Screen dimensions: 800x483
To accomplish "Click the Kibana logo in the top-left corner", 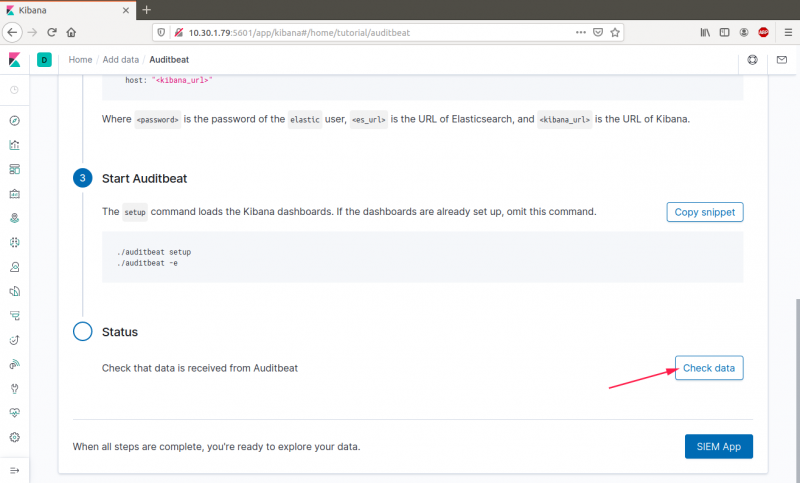I will 14,60.
